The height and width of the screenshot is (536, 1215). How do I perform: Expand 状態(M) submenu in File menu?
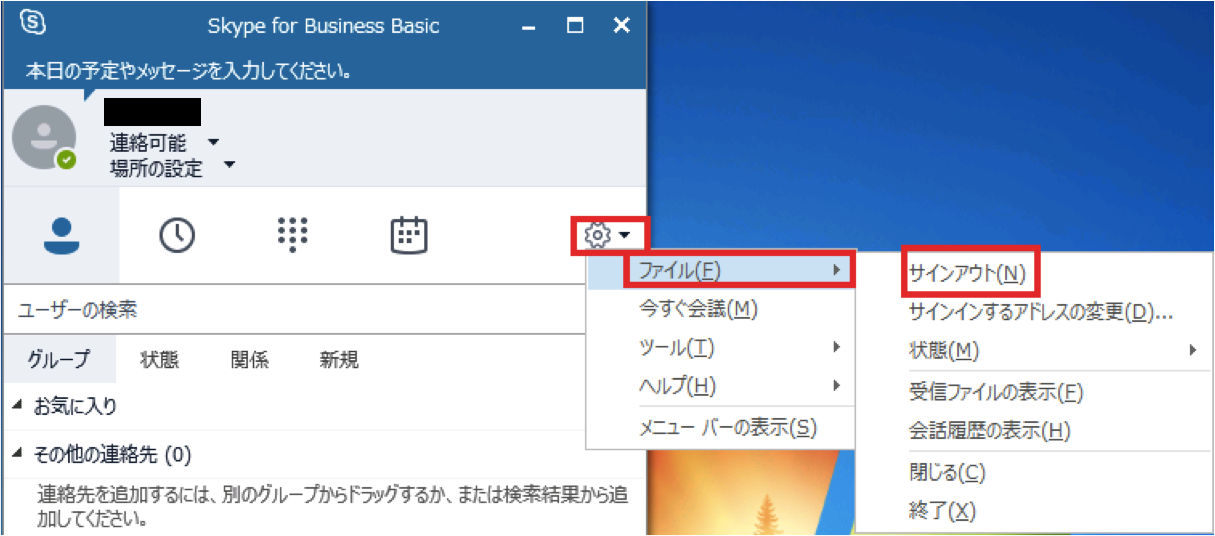(x=1034, y=350)
